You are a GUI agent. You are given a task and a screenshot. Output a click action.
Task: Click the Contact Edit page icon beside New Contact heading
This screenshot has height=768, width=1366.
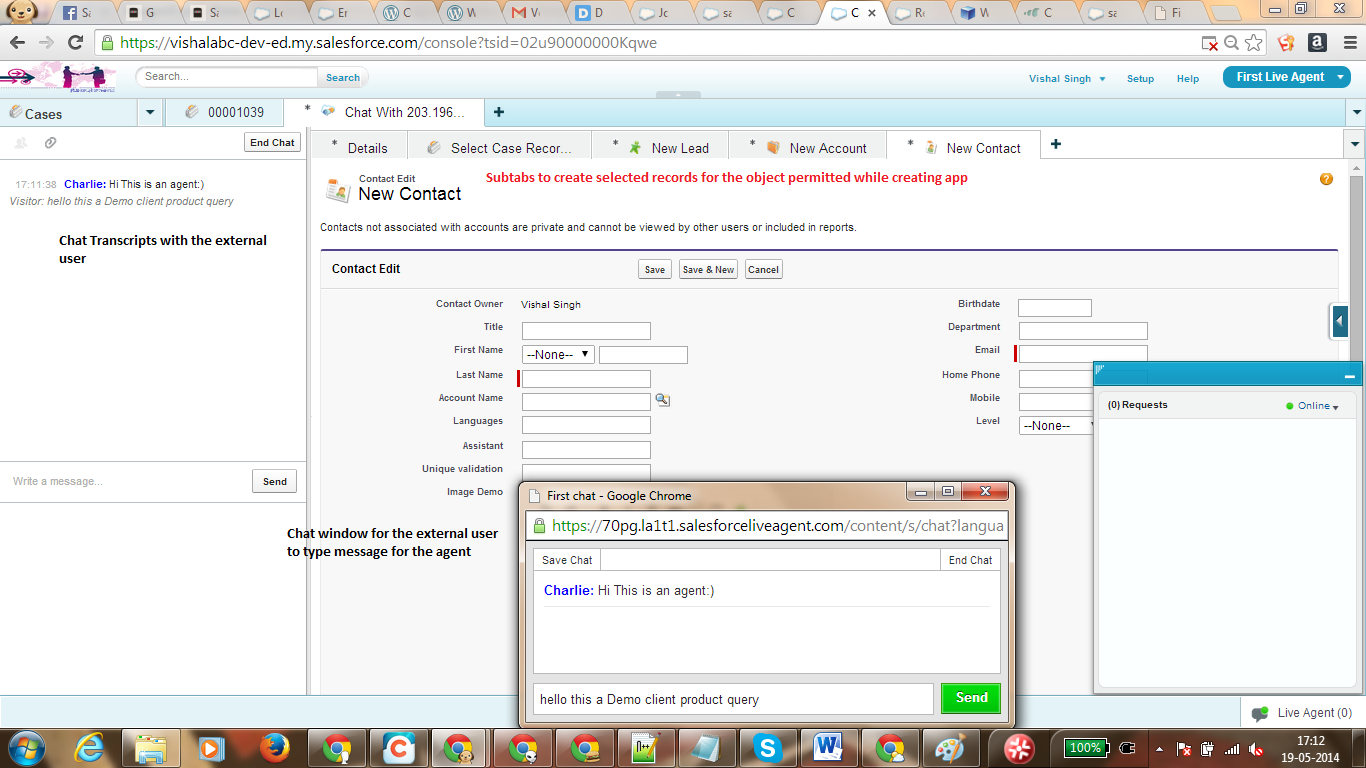pos(337,186)
